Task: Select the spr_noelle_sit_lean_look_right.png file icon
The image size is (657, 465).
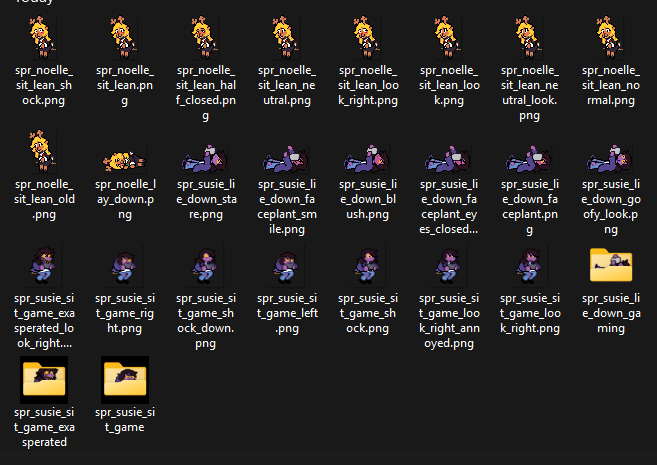Action: tap(367, 37)
